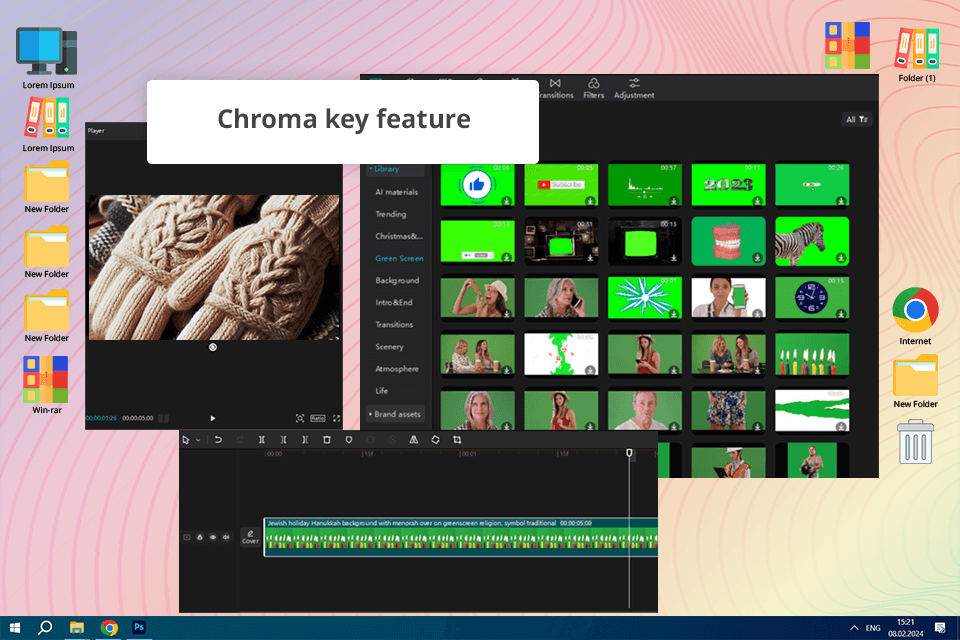
Task: Select Atmosphere category
Action: [x=397, y=368]
